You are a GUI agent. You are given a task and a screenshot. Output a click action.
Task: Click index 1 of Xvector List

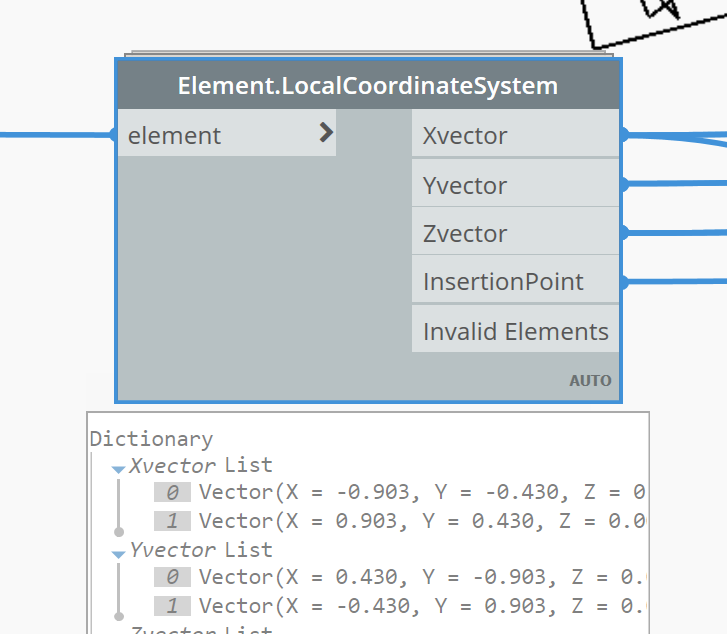tap(173, 521)
